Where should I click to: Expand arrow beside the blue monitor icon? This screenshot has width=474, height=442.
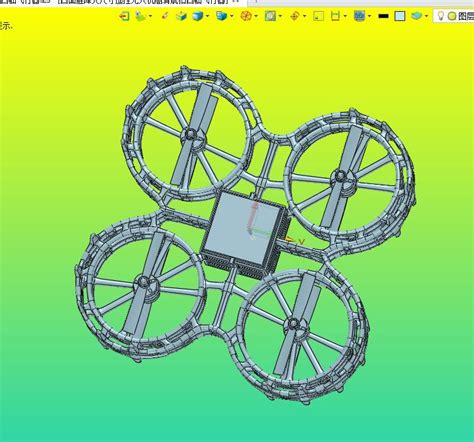(x=370, y=16)
